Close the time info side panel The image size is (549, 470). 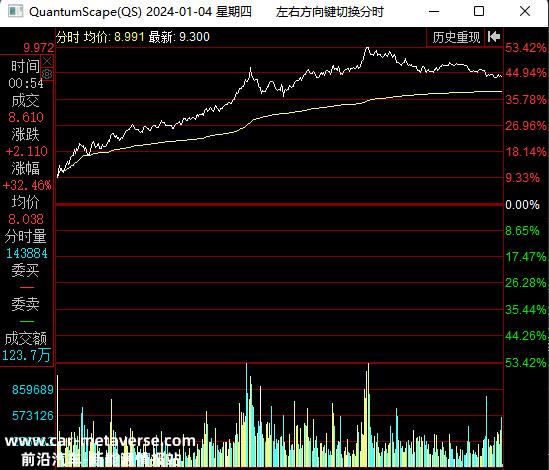(47, 61)
